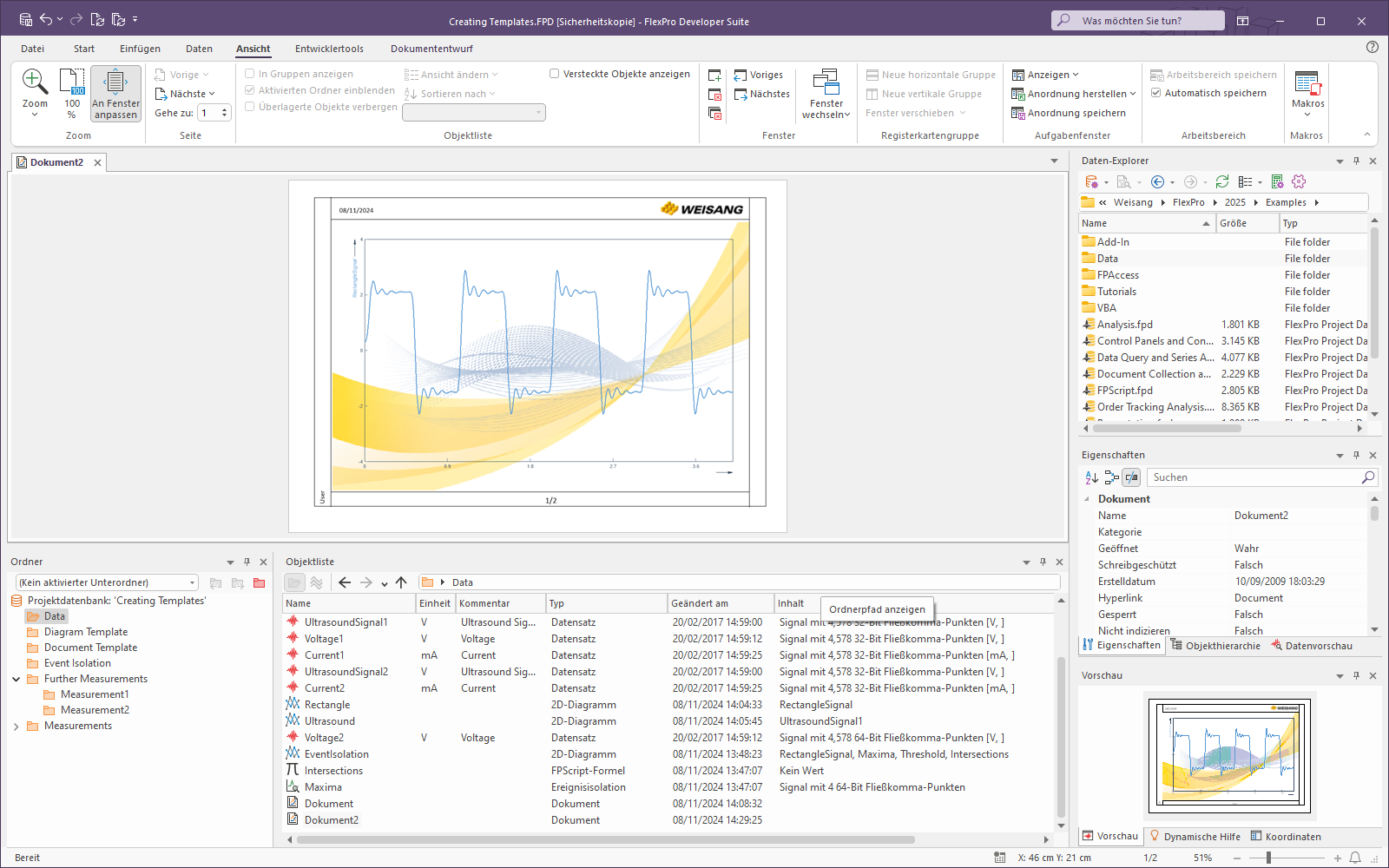This screenshot has height=868, width=1389.
Task: Toggle Automatisch speichern checkbox
Action: coord(1156,93)
